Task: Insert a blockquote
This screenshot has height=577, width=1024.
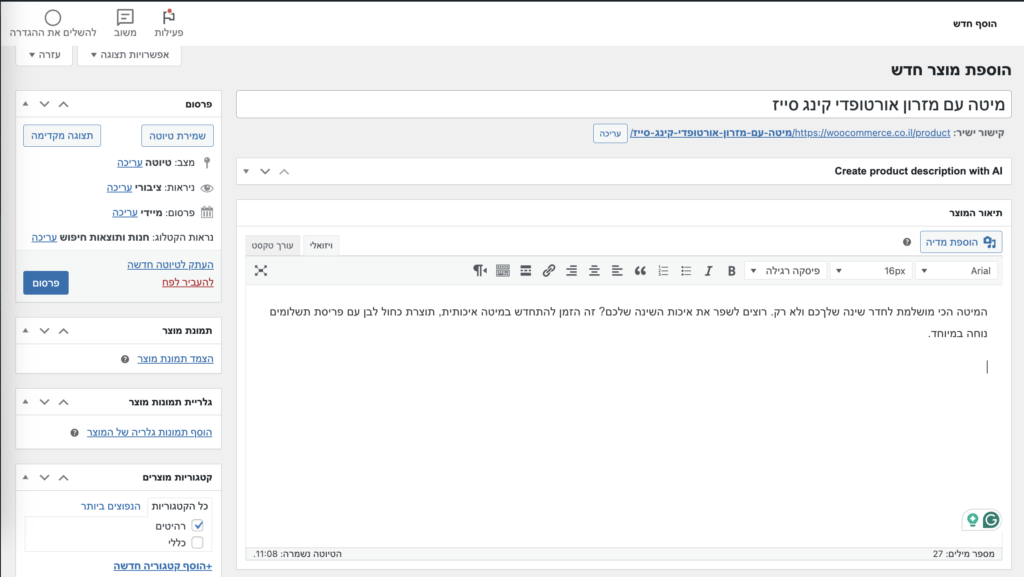Action: pos(640,271)
